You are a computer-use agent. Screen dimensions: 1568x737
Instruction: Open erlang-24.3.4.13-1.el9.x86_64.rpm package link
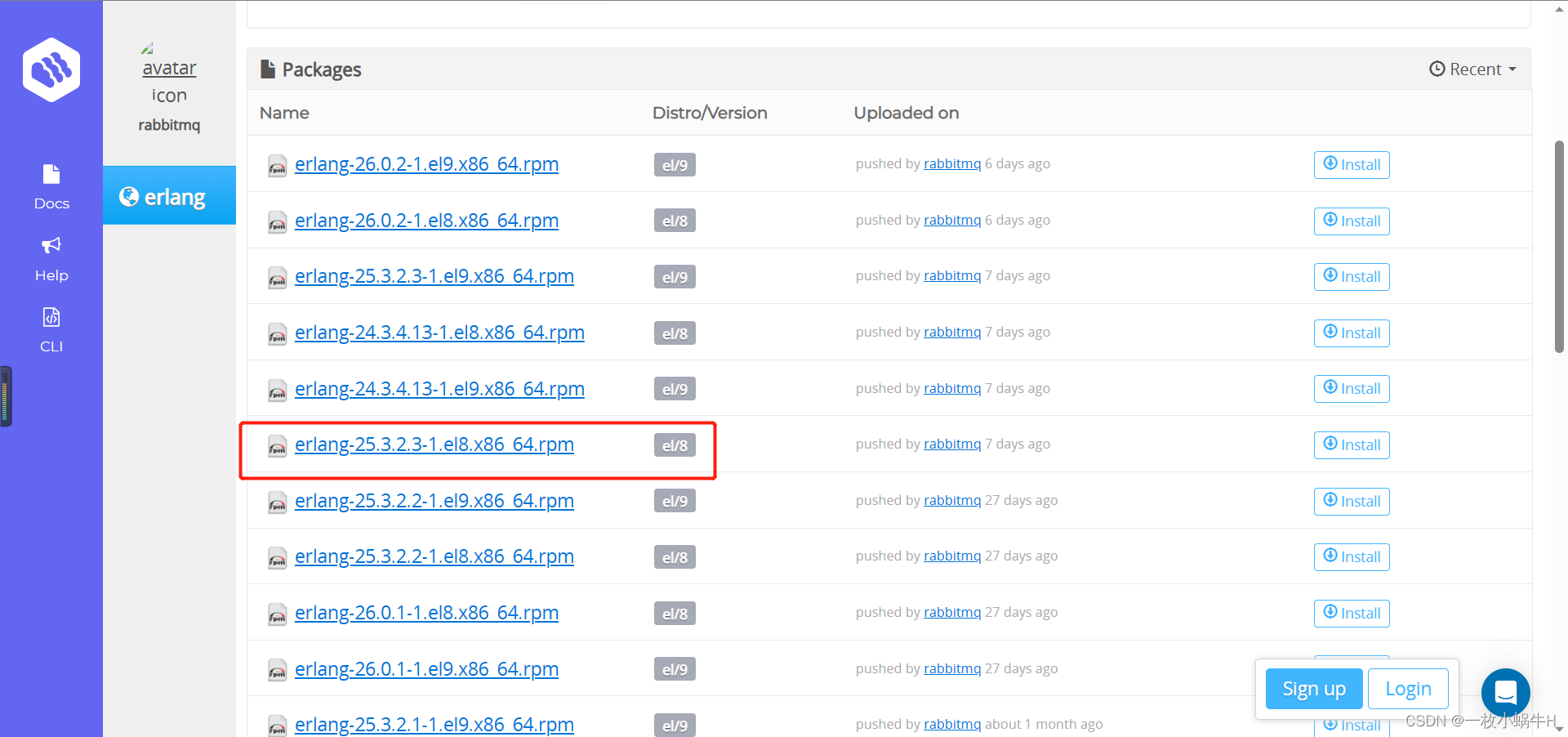coord(439,389)
